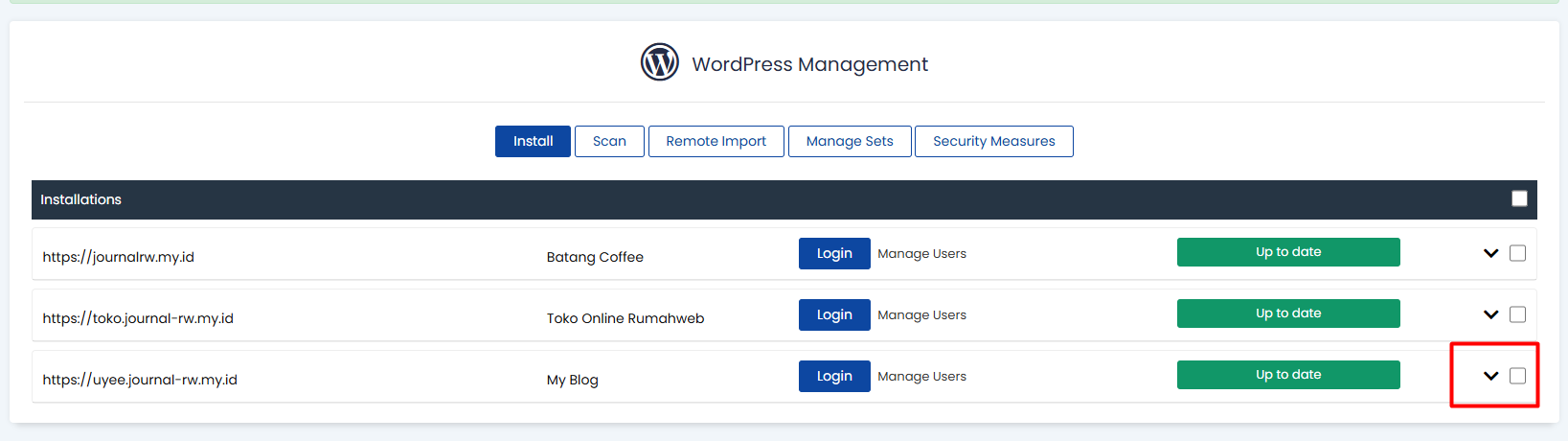
Task: Open Security Measures
Action: pos(993,141)
